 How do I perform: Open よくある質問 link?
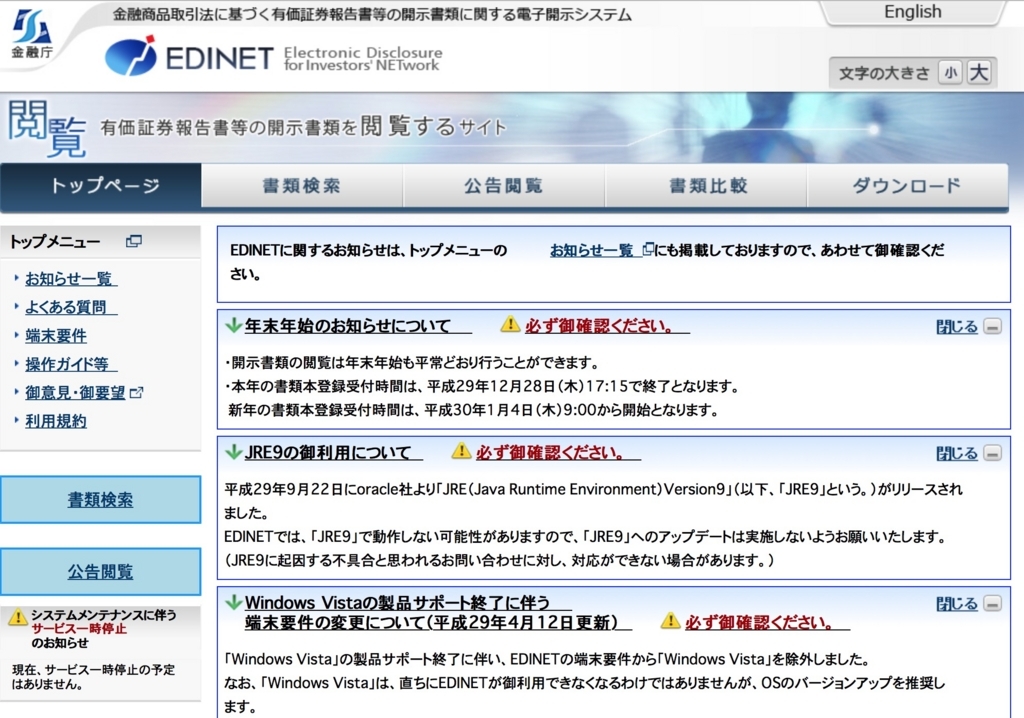click(x=71, y=307)
